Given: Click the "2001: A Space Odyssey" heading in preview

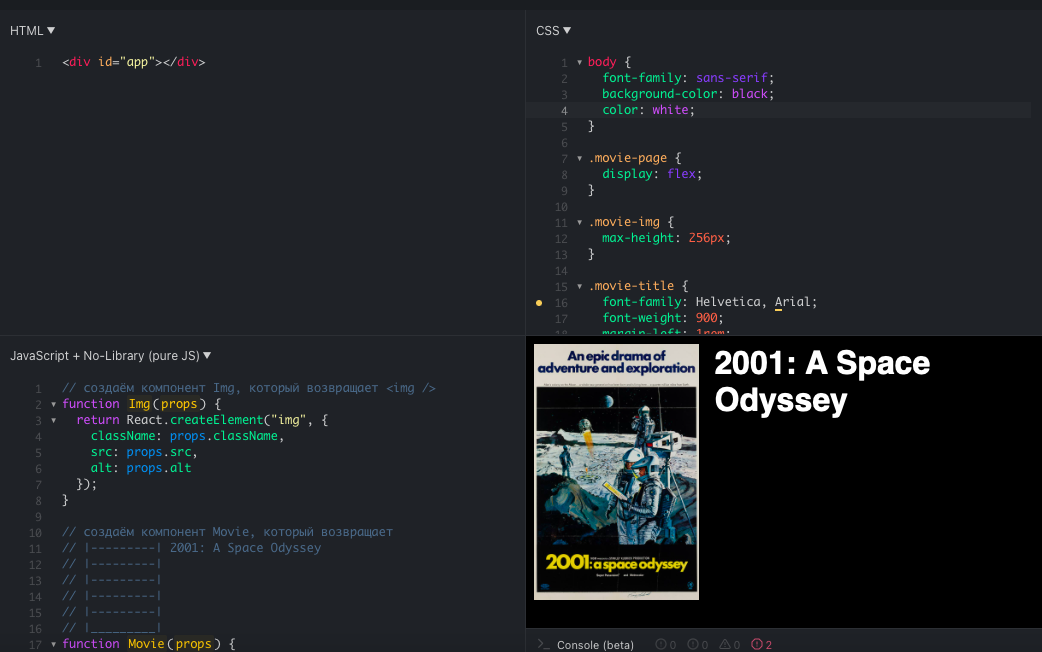Looking at the screenshot, I should [821, 381].
